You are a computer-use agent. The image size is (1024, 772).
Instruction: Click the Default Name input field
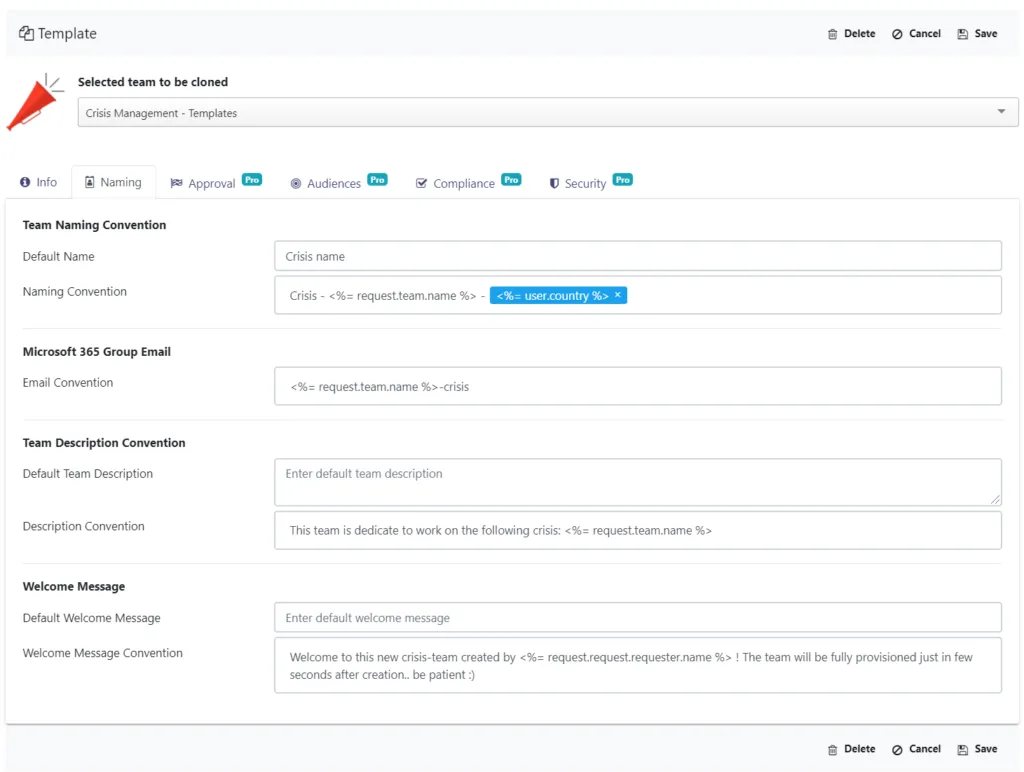(x=637, y=256)
